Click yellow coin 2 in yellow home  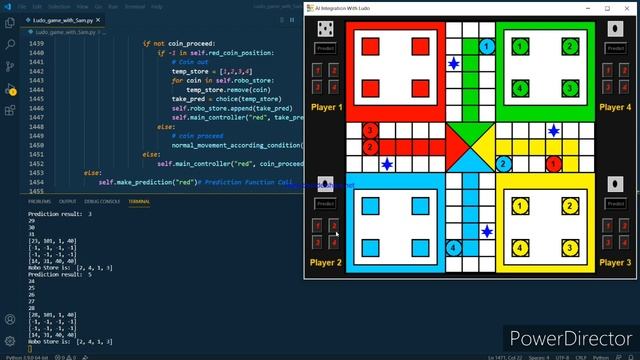click(x=570, y=206)
